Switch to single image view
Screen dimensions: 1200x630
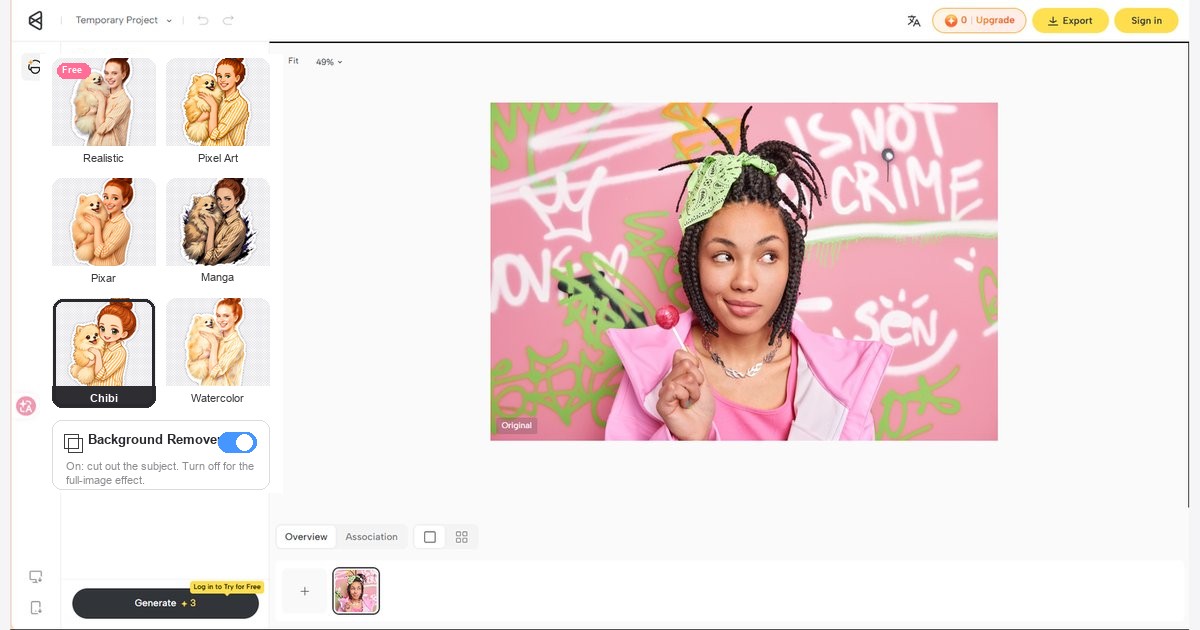(x=430, y=537)
